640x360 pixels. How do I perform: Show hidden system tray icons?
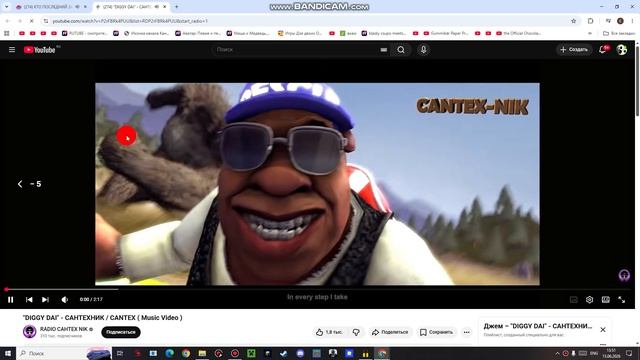(x=557, y=353)
